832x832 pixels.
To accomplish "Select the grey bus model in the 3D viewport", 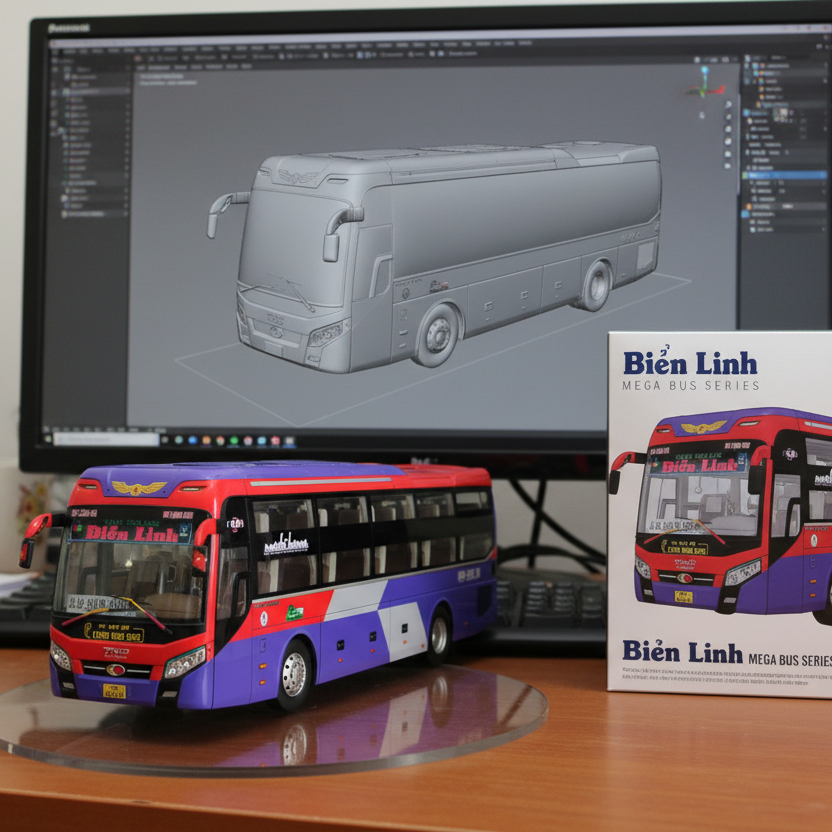I will 436,256.
